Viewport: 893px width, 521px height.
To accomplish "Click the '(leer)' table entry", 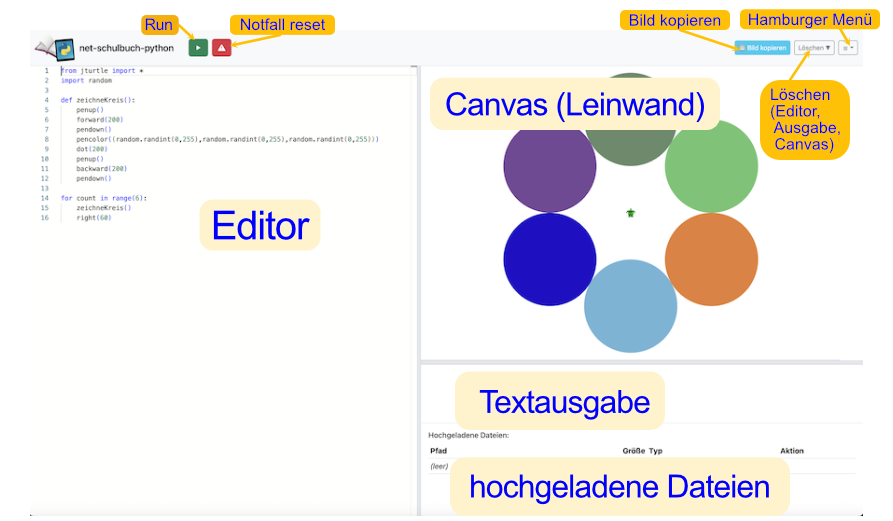I will pyautogui.click(x=439, y=466).
